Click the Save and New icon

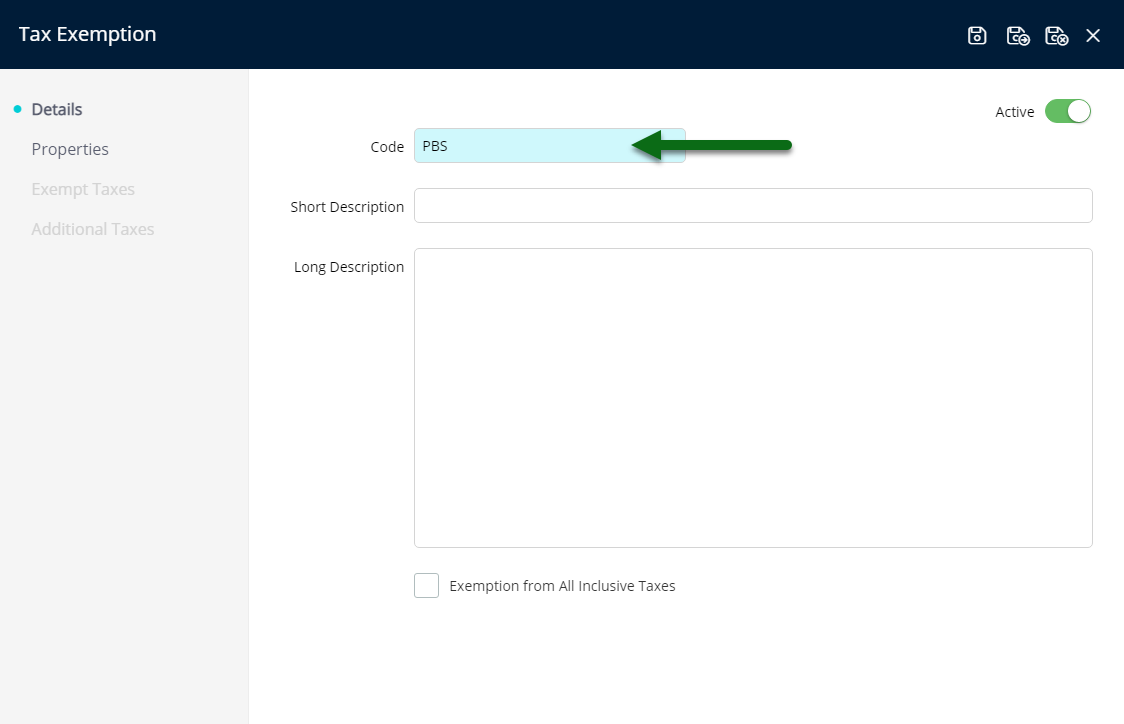coord(1018,35)
